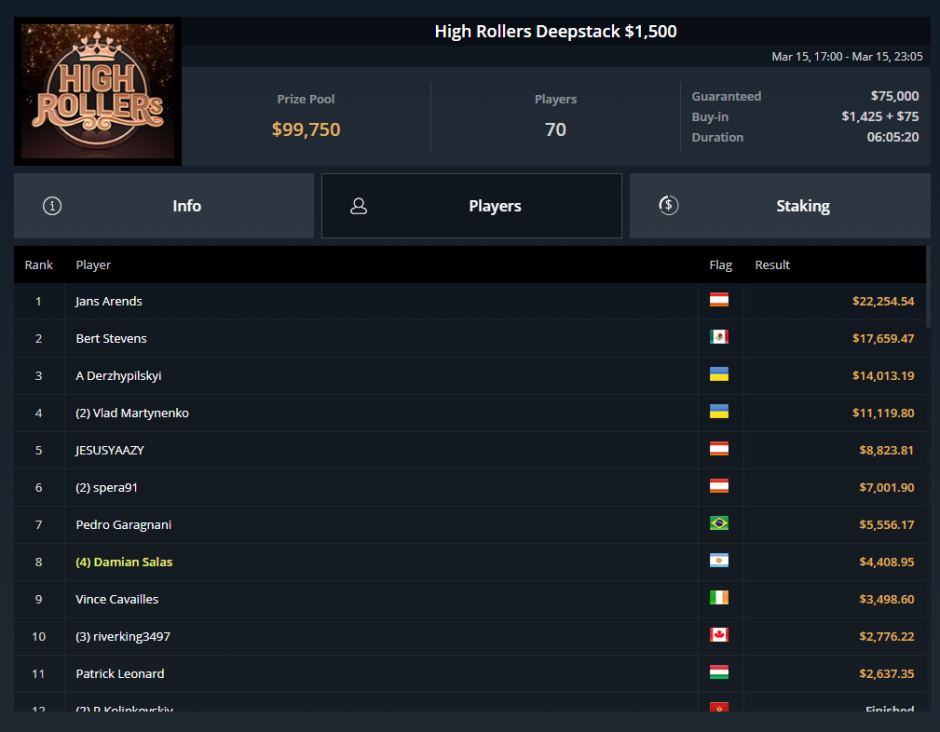Viewport: 940px width, 732px height.
Task: Click the $17,659.47 result
Action: coord(883,339)
